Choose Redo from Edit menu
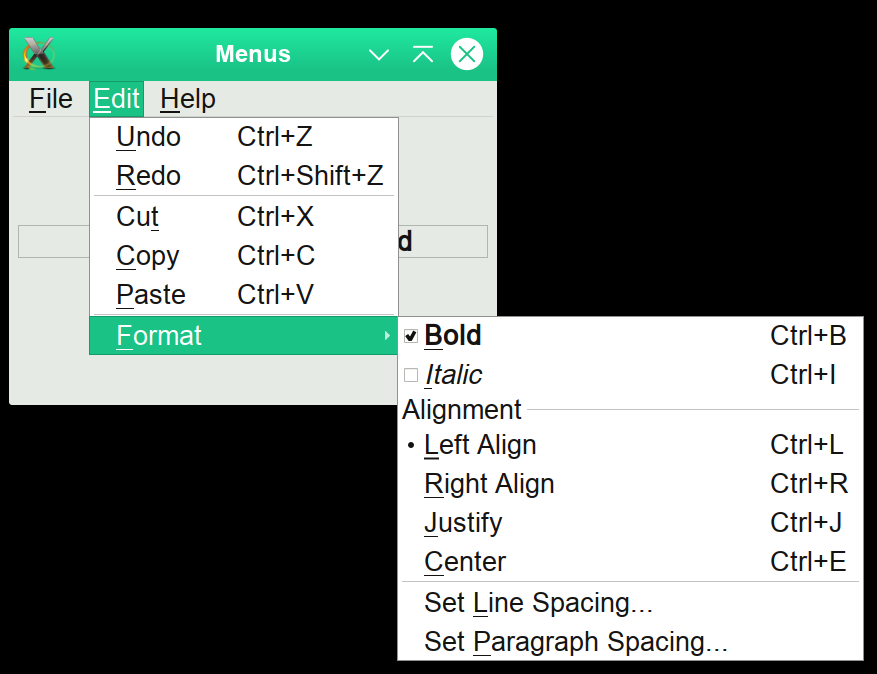 coord(149,176)
